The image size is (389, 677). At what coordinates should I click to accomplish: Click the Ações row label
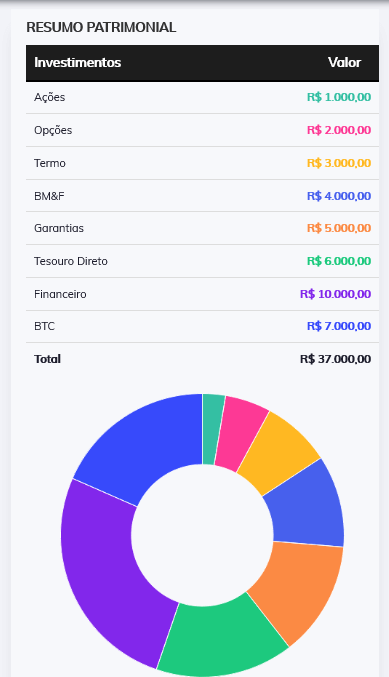click(x=50, y=97)
